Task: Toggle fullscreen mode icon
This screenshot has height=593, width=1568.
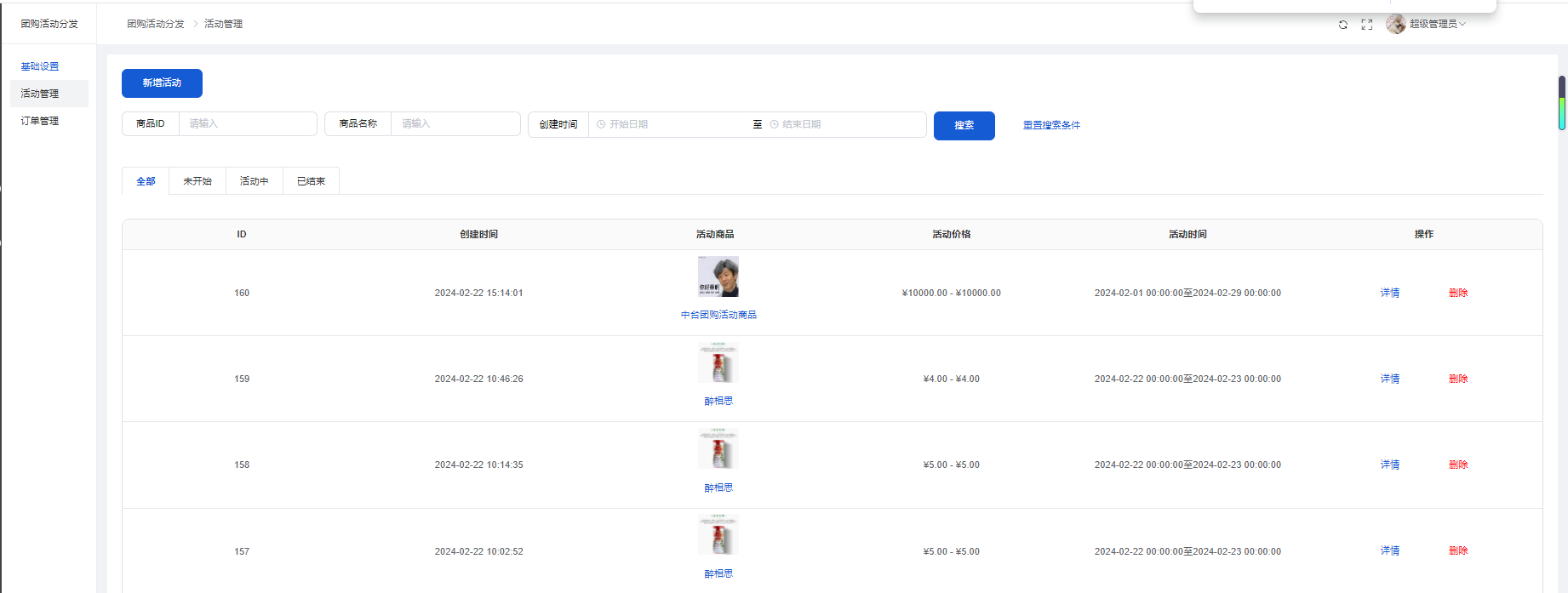Action: pyautogui.click(x=1367, y=25)
